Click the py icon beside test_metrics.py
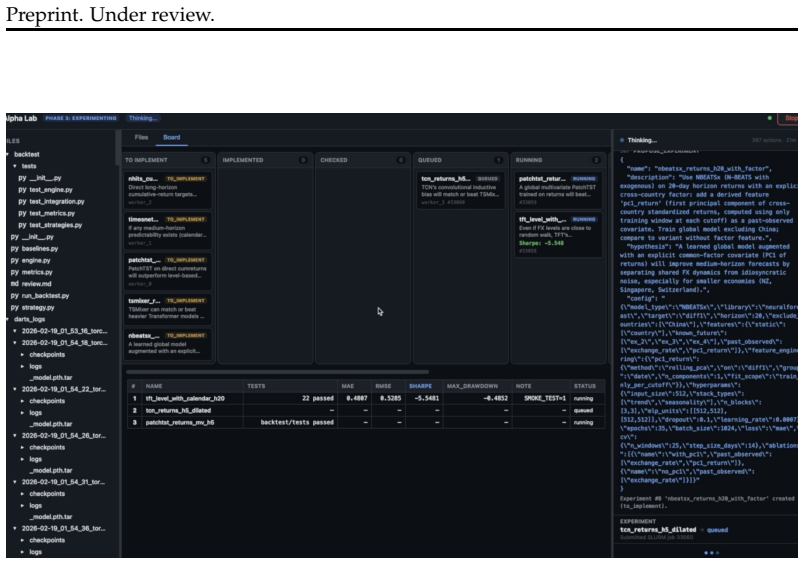Screen dimensions: 804x564 [x=22, y=213]
